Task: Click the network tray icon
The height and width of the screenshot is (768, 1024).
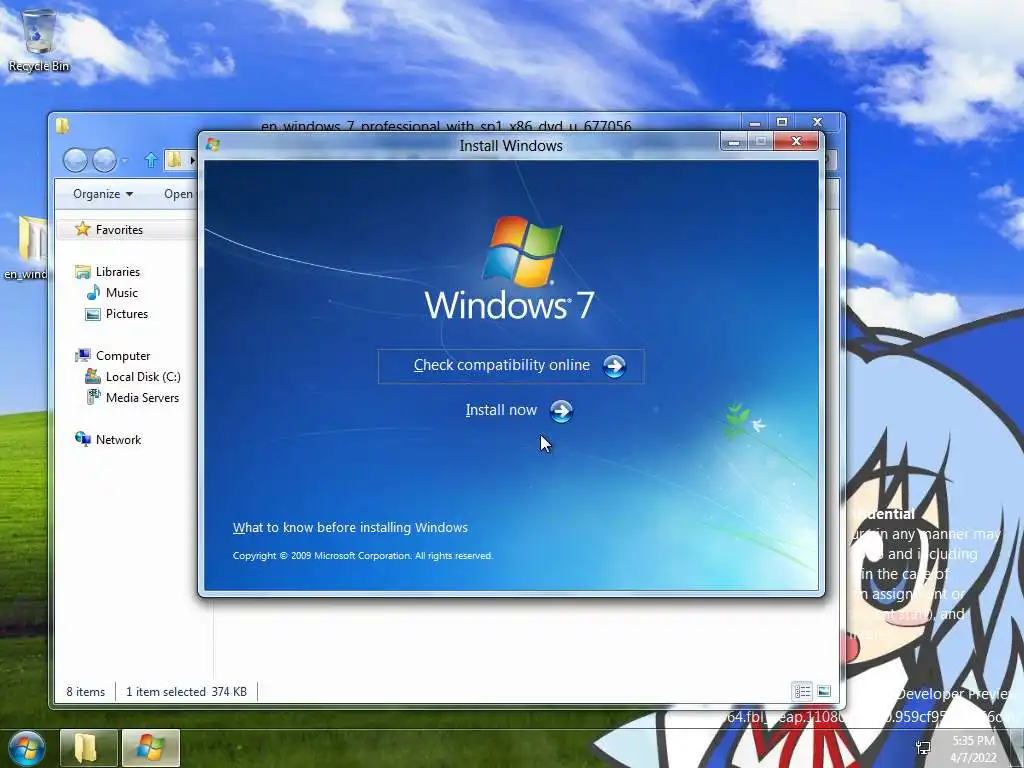Action: tap(923, 748)
